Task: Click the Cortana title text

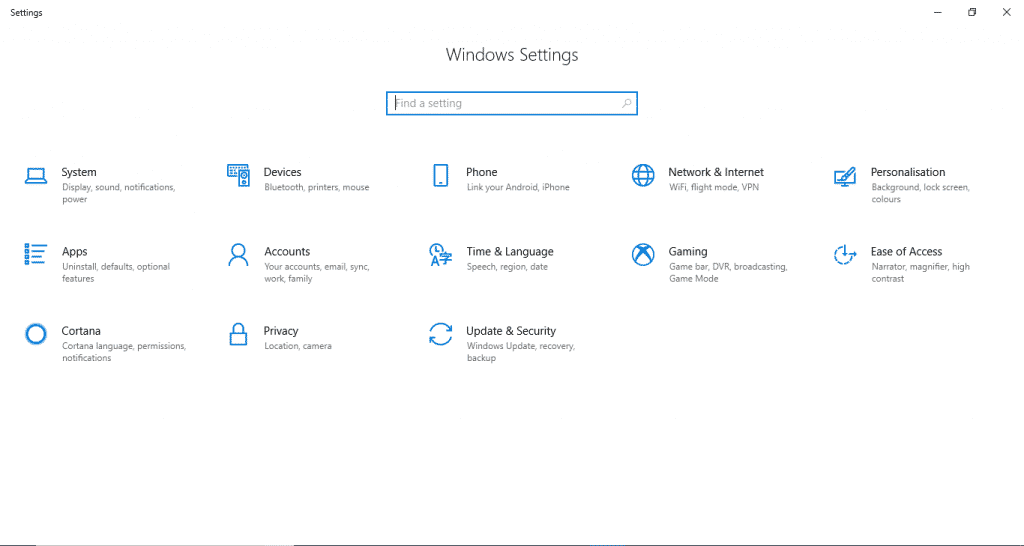Action: pyautogui.click(x=81, y=330)
